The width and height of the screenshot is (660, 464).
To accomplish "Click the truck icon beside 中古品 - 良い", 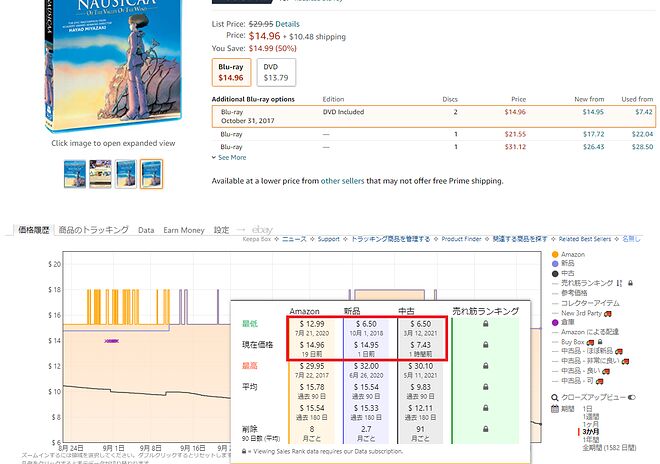I will pos(606,371).
